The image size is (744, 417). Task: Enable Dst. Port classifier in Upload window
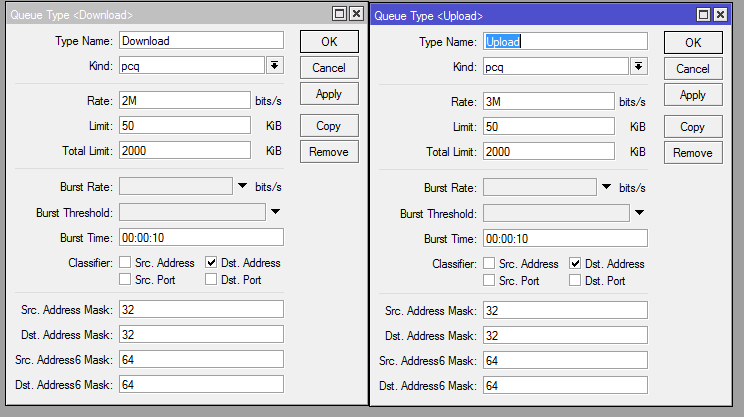[575, 280]
